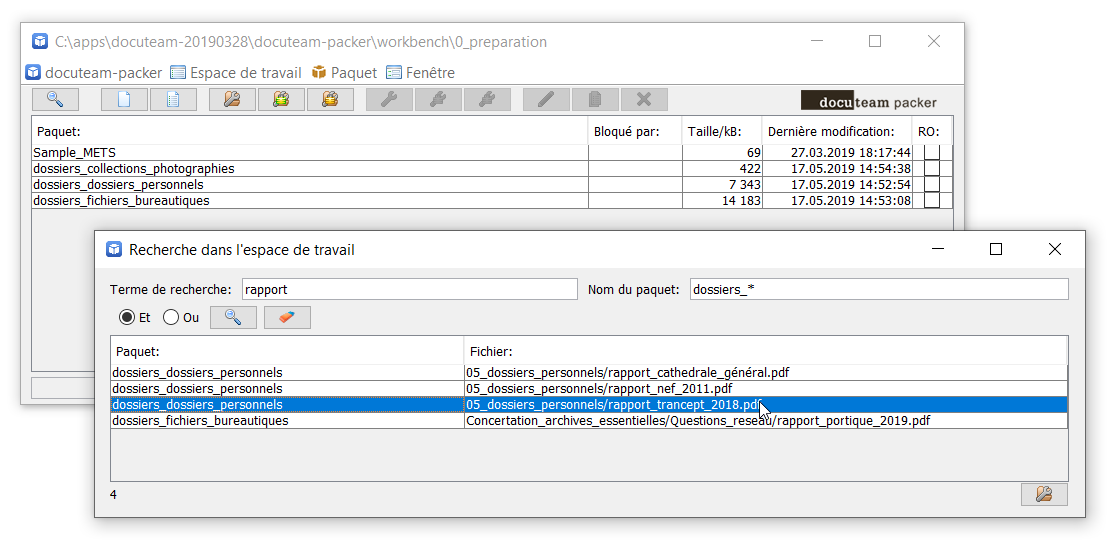Focus the Terme de recherche field
The image size is (1112, 543).
coord(410,289)
